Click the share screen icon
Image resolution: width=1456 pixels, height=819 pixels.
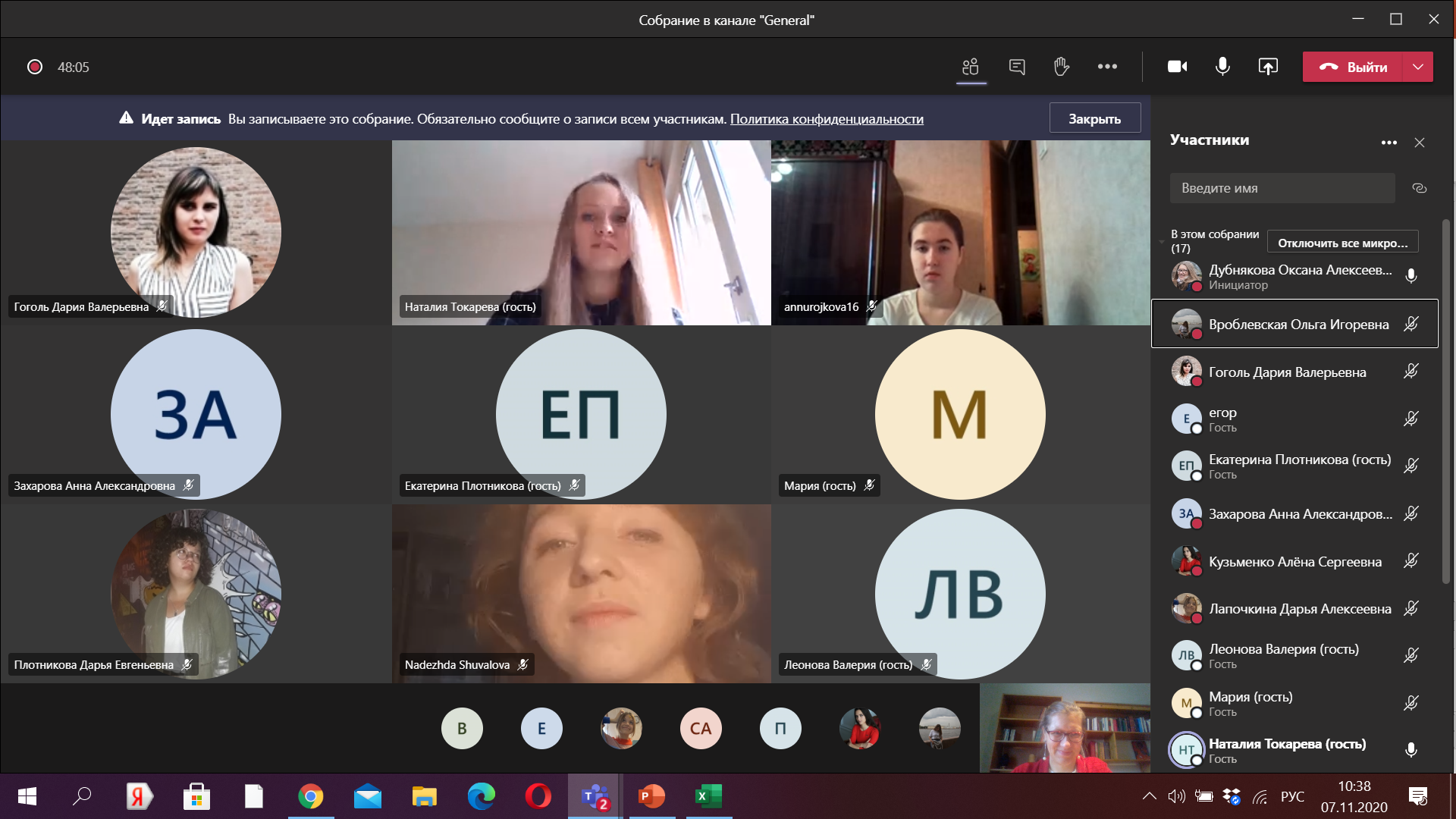tap(1268, 67)
